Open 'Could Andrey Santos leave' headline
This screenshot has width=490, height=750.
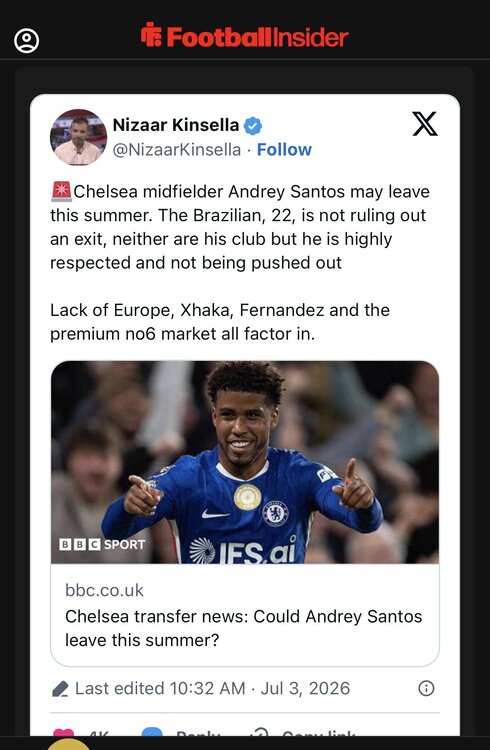244,628
